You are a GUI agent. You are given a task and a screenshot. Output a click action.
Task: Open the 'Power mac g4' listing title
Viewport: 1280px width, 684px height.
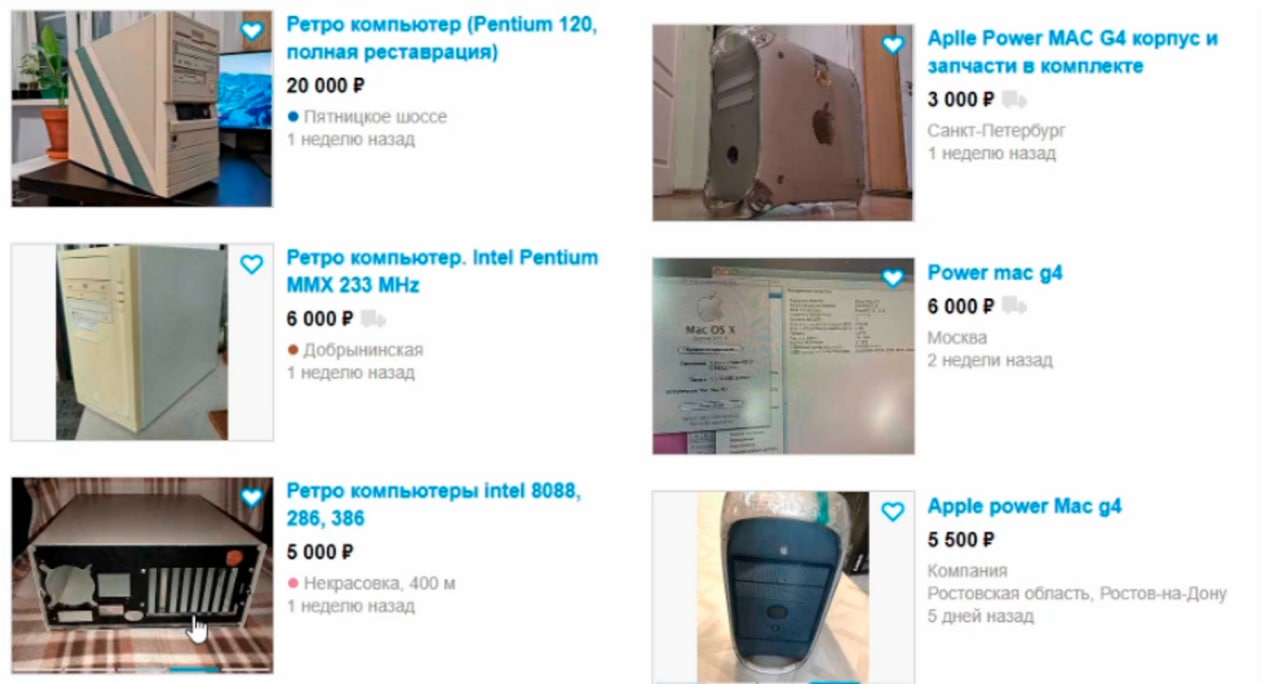pyautogui.click(x=995, y=272)
